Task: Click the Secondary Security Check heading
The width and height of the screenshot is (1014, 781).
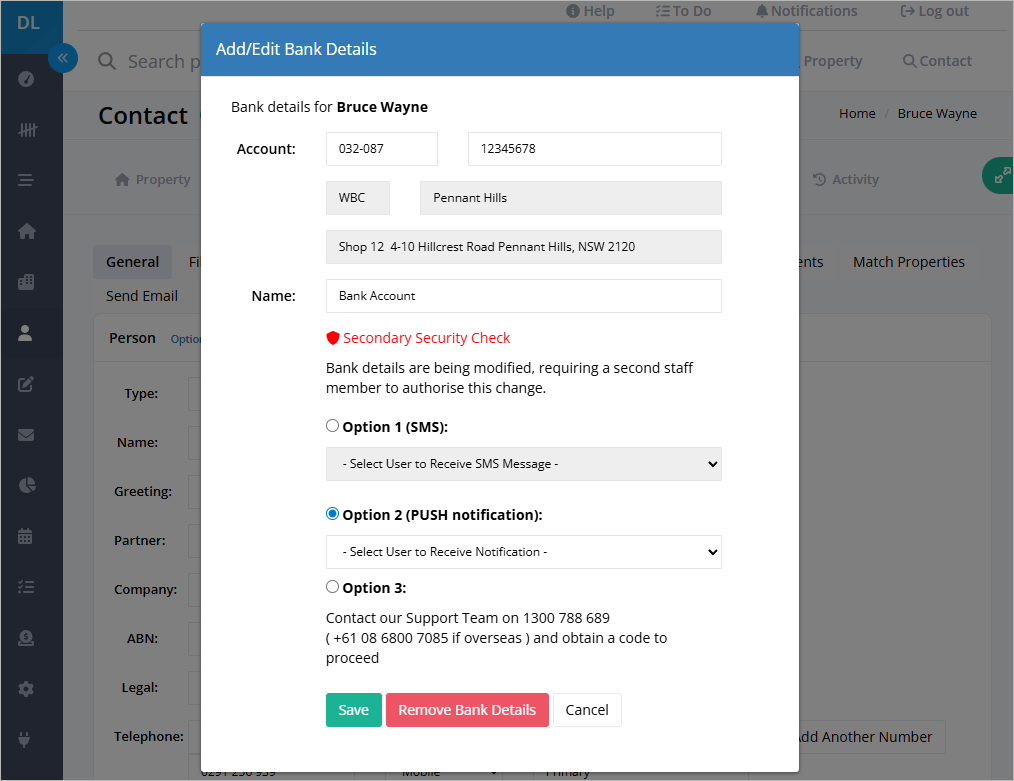Action: click(426, 338)
